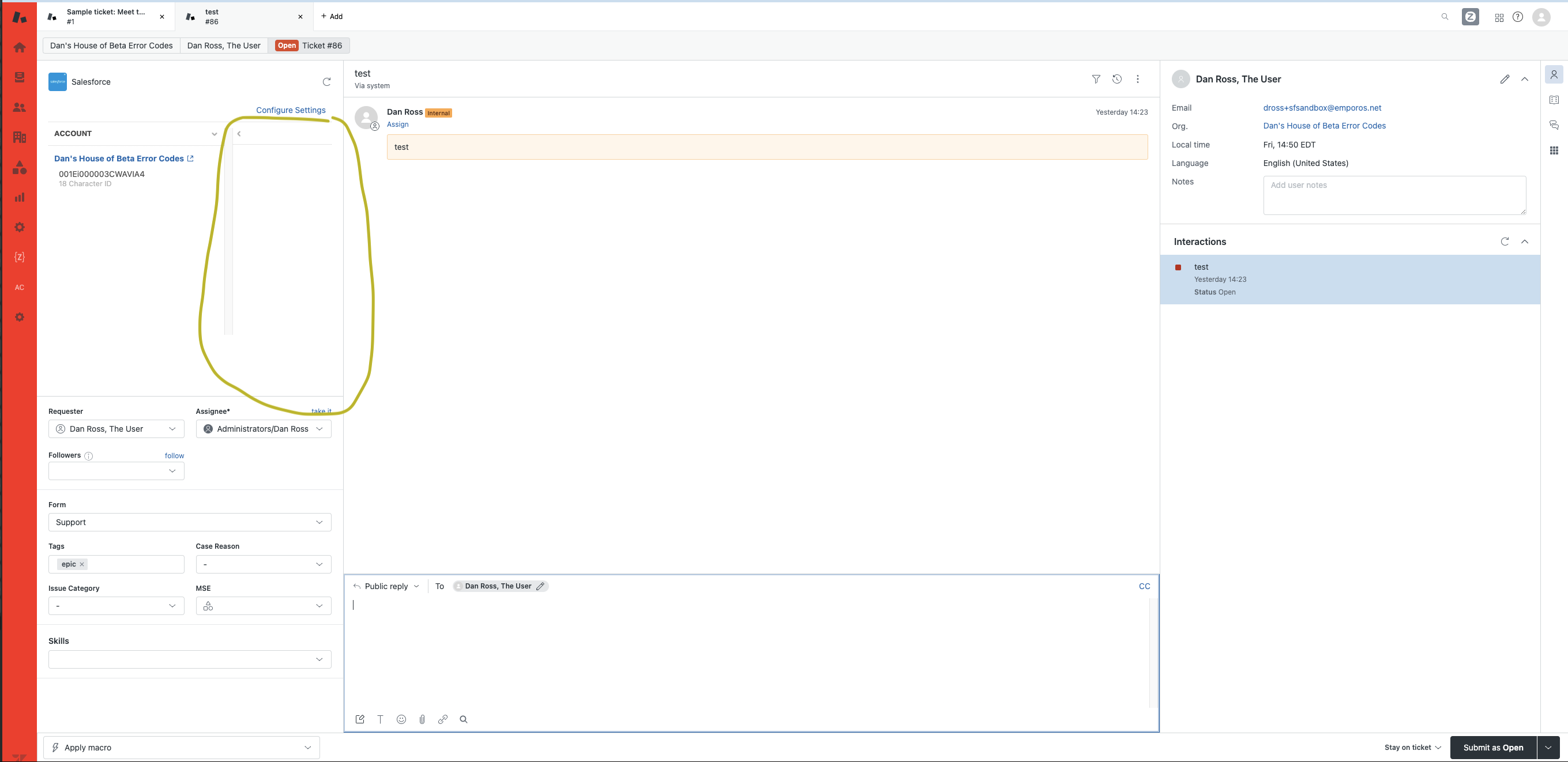
Task: Show ticket events history icon
Action: [1116, 79]
